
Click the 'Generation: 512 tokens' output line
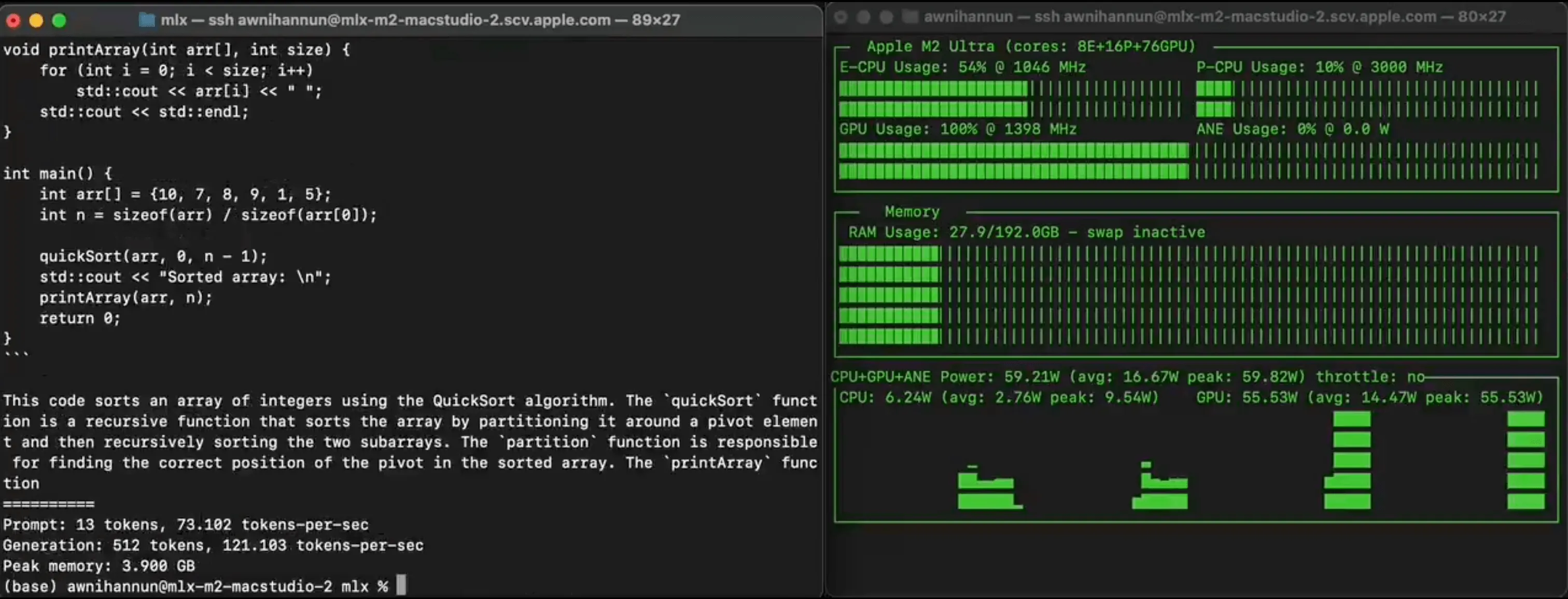pyautogui.click(x=213, y=545)
